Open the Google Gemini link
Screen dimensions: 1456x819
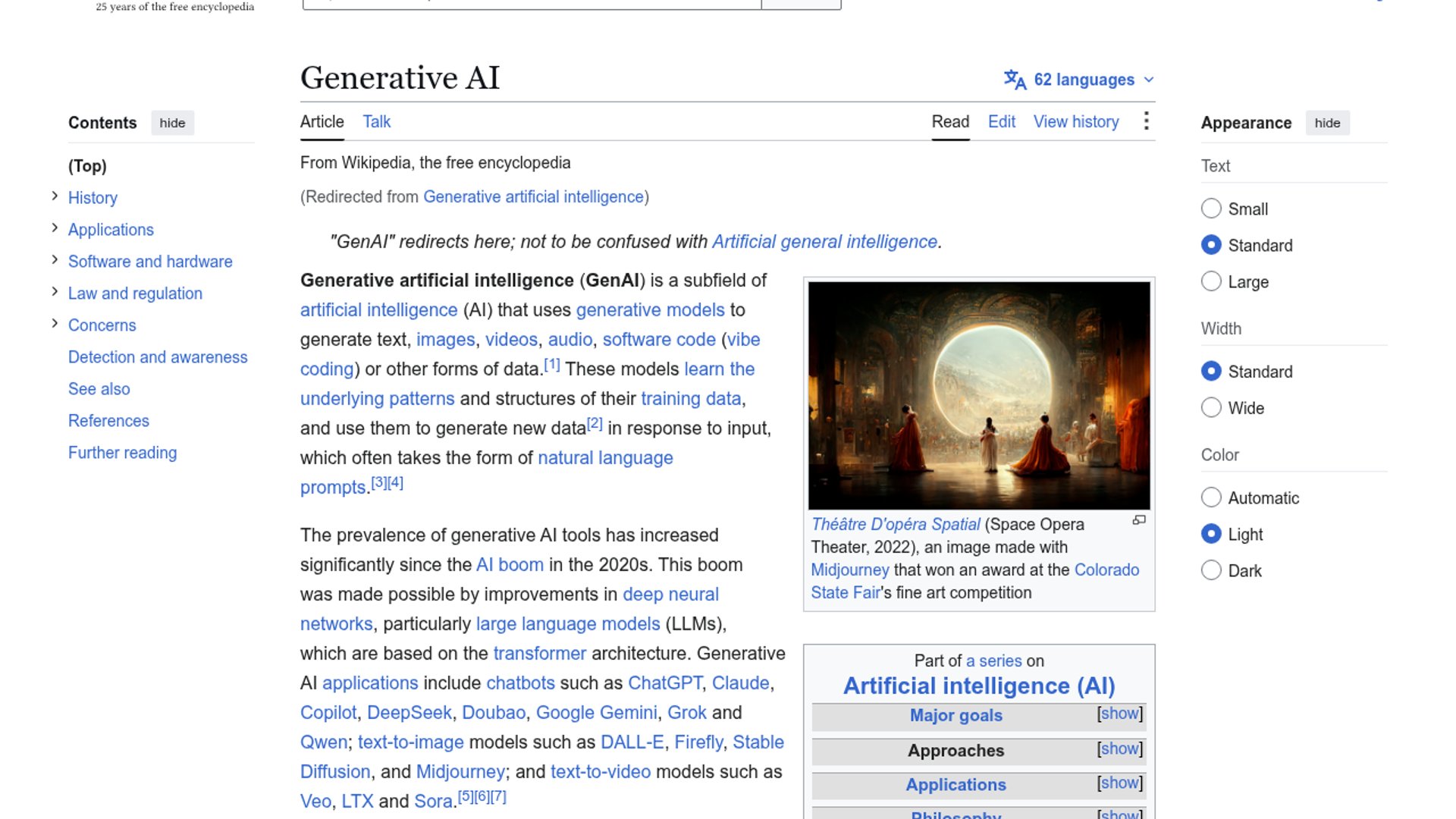(x=597, y=713)
